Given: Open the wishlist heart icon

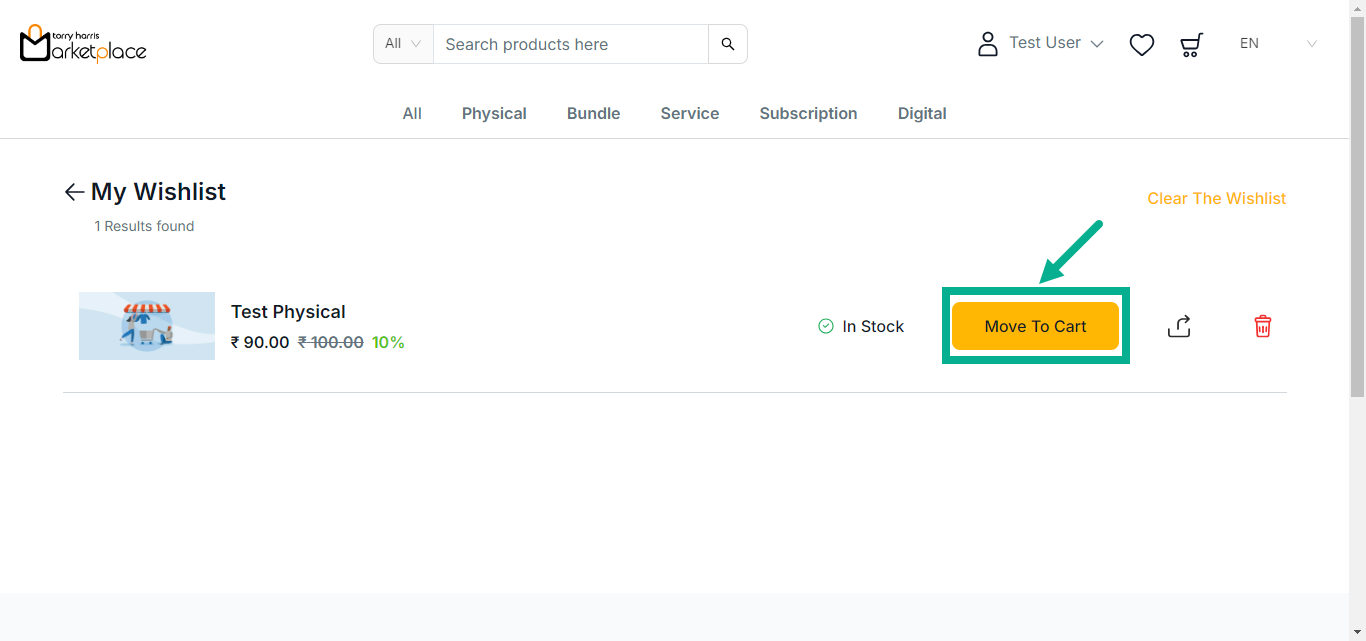Looking at the screenshot, I should click(x=1141, y=44).
